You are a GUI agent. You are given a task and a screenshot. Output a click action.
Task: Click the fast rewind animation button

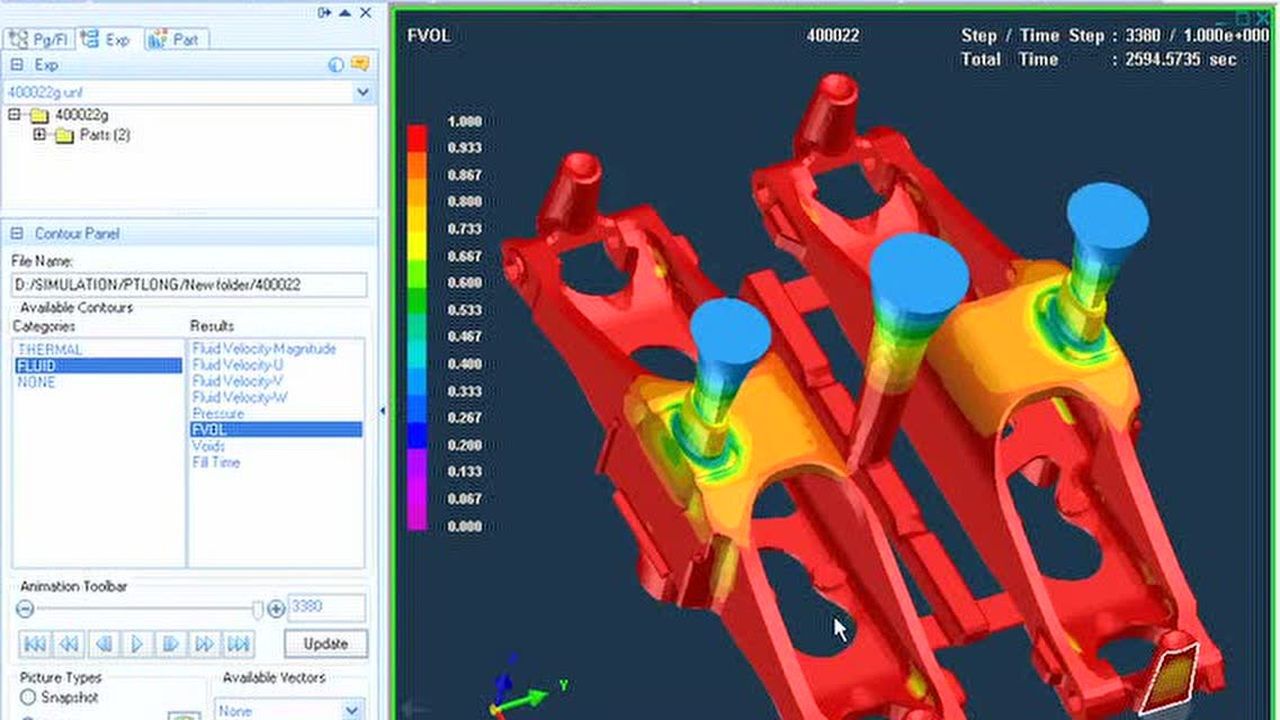(x=68, y=644)
